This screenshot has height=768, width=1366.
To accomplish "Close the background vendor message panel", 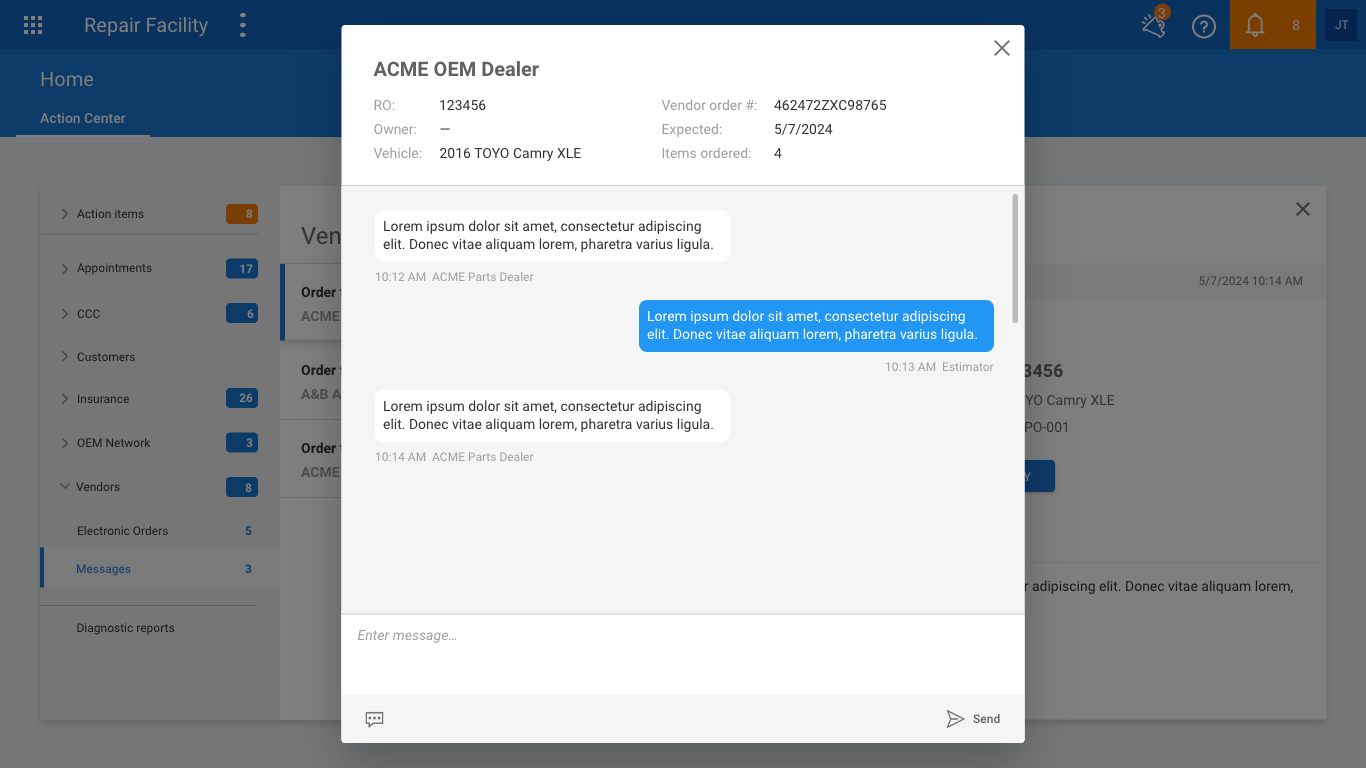I will pyautogui.click(x=1302, y=209).
